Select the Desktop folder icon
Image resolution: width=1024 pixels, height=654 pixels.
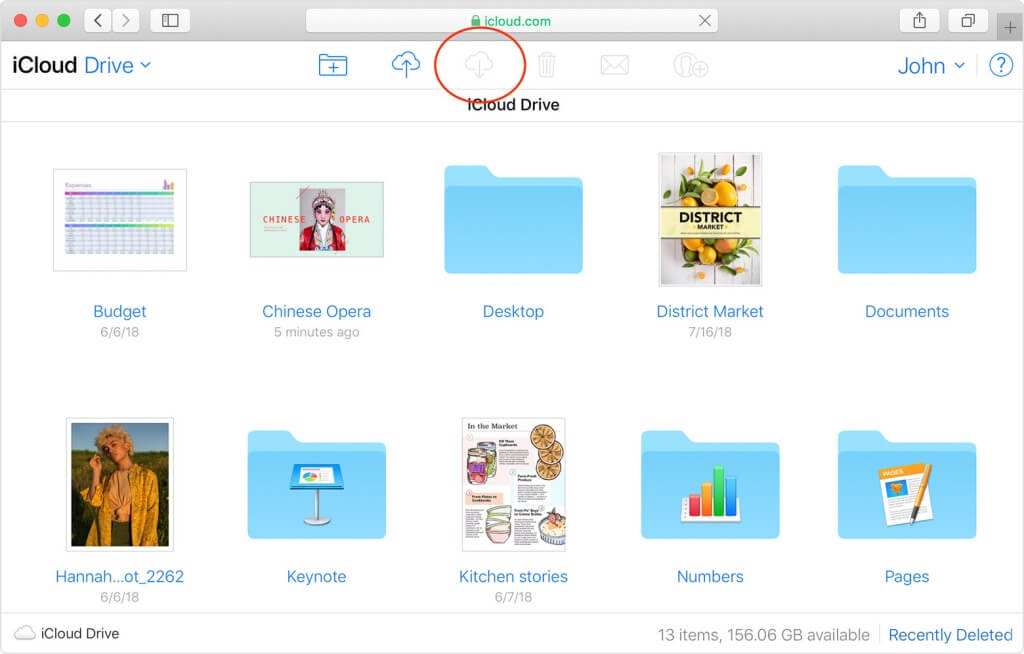coord(513,220)
